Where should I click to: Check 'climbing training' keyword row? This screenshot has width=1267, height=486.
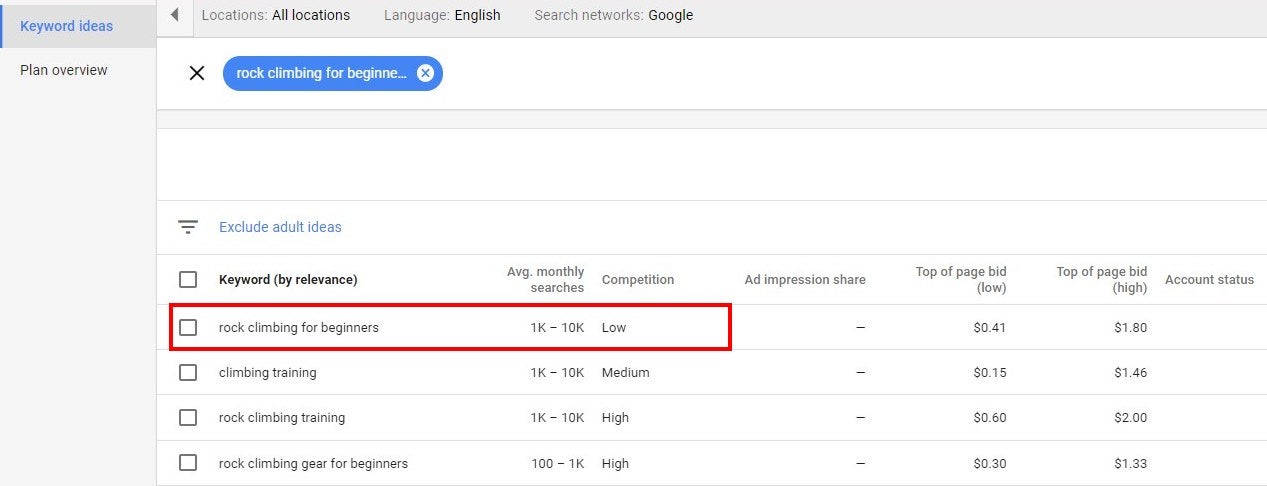pyautogui.click(x=188, y=372)
